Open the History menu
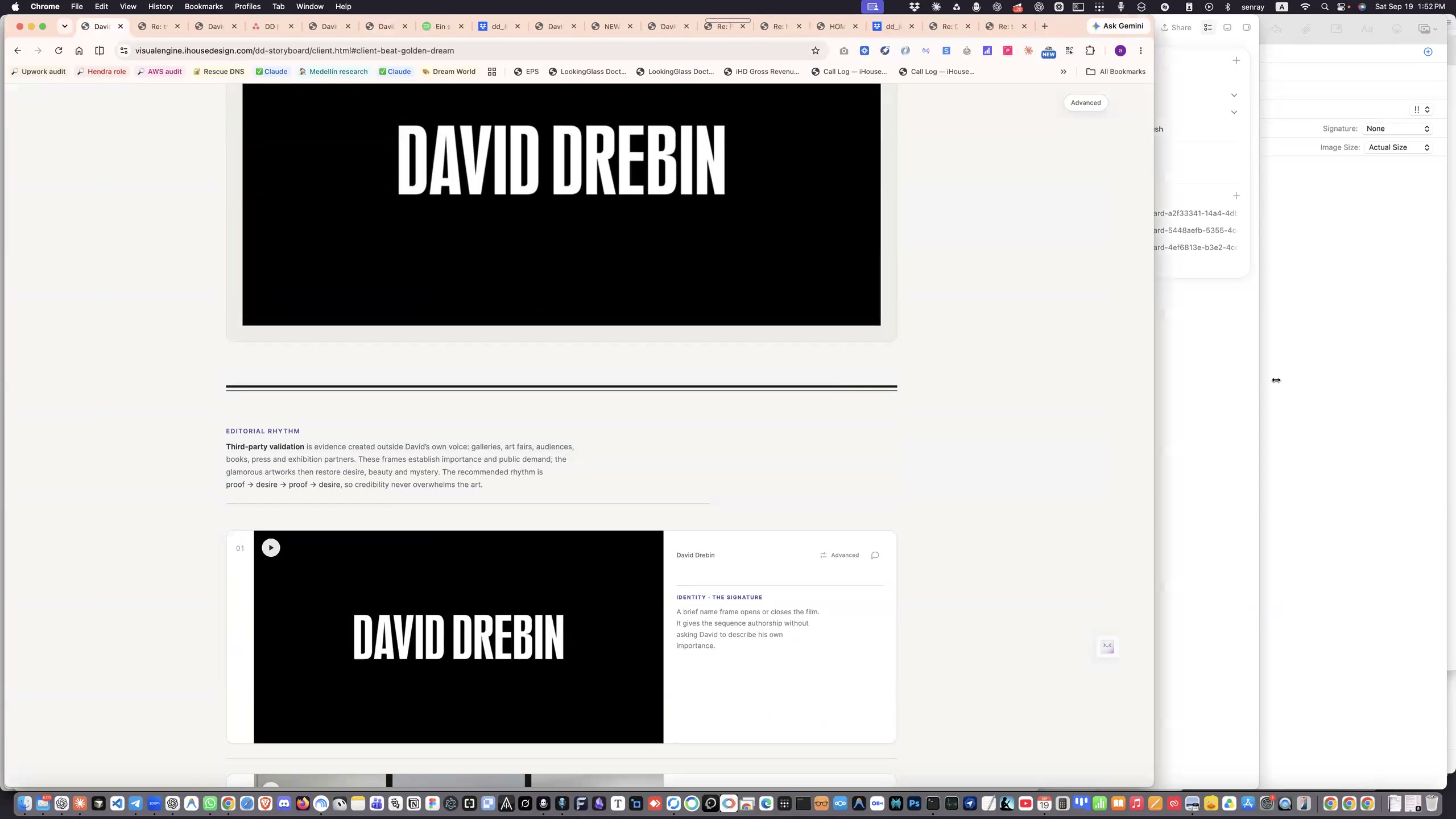1456x819 pixels. coord(160,6)
